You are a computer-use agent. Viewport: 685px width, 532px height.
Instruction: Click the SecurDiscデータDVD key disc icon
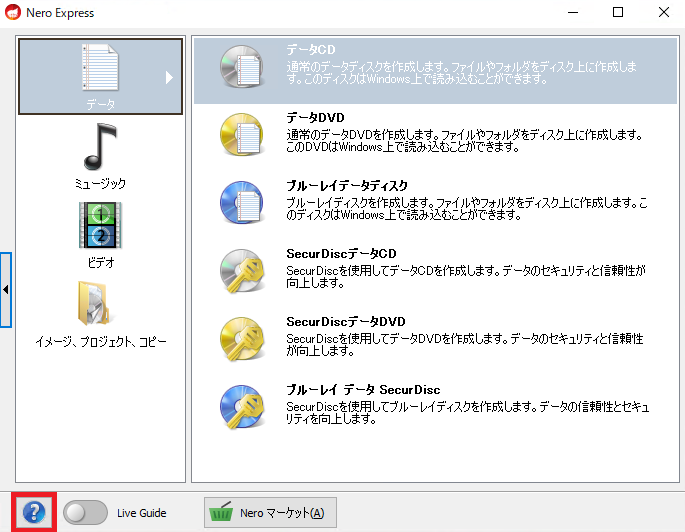242,339
